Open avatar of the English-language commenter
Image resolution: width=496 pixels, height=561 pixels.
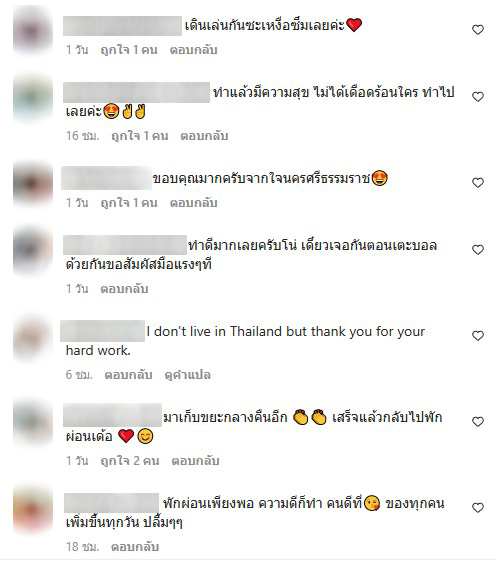click(x=33, y=337)
